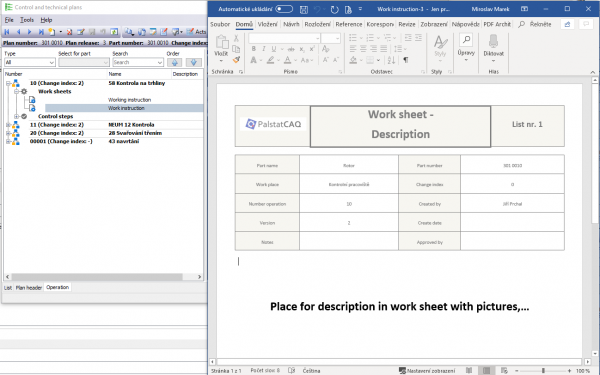Image resolution: width=600 pixels, height=375 pixels.
Task: Switch to Vložení ribbon tab
Action: coord(267,24)
